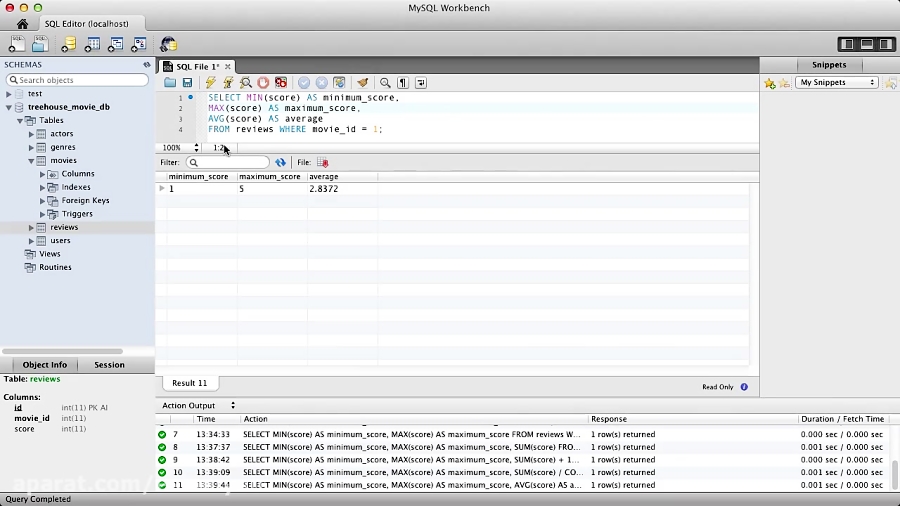Refresh the result set
This screenshot has height=506, width=900.
(x=280, y=162)
